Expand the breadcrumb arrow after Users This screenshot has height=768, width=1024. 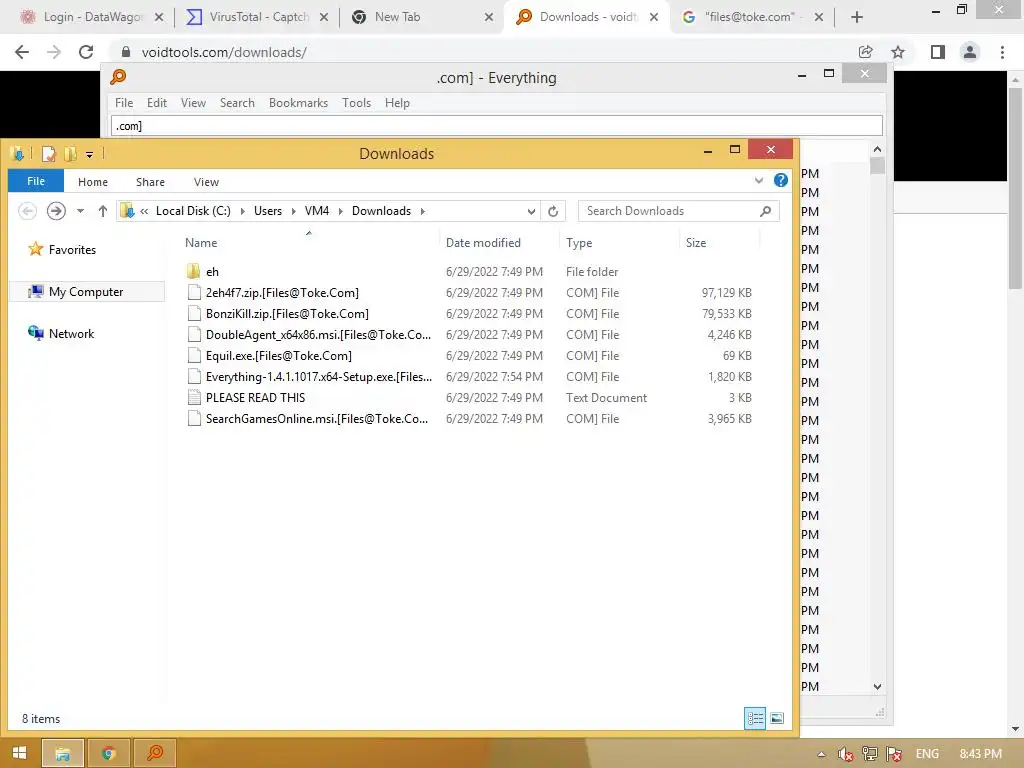tap(293, 211)
